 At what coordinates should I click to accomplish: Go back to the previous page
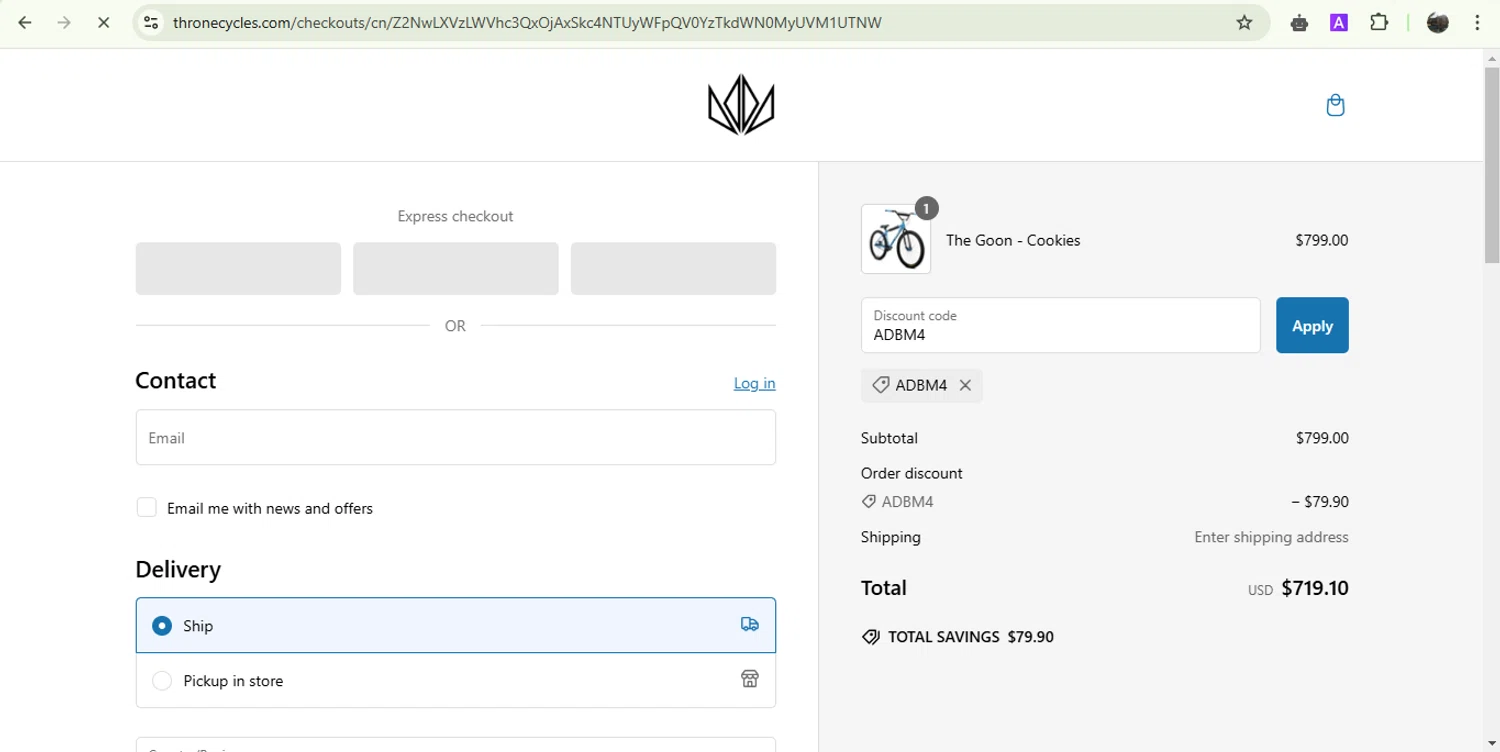click(x=25, y=22)
